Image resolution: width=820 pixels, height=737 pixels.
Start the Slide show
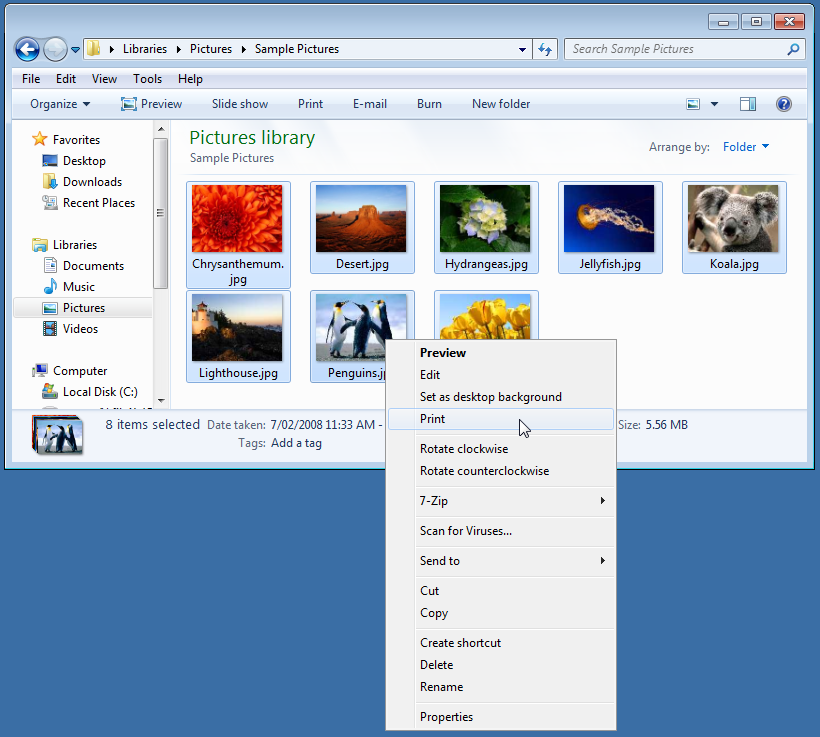(x=239, y=104)
